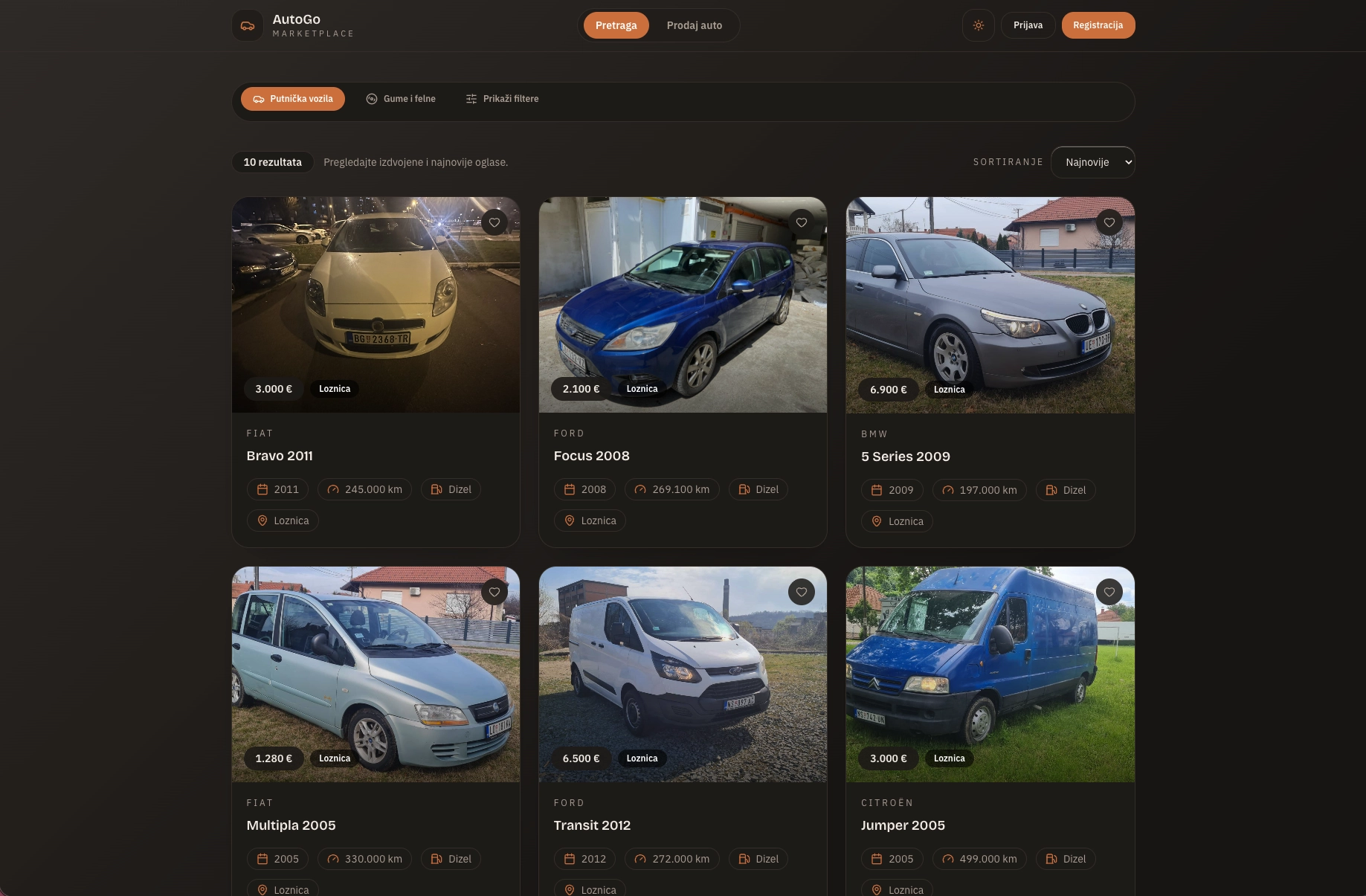This screenshot has height=896, width=1366.
Task: Click the fuel pump icon on 5 Series card
Action: coord(1051,490)
